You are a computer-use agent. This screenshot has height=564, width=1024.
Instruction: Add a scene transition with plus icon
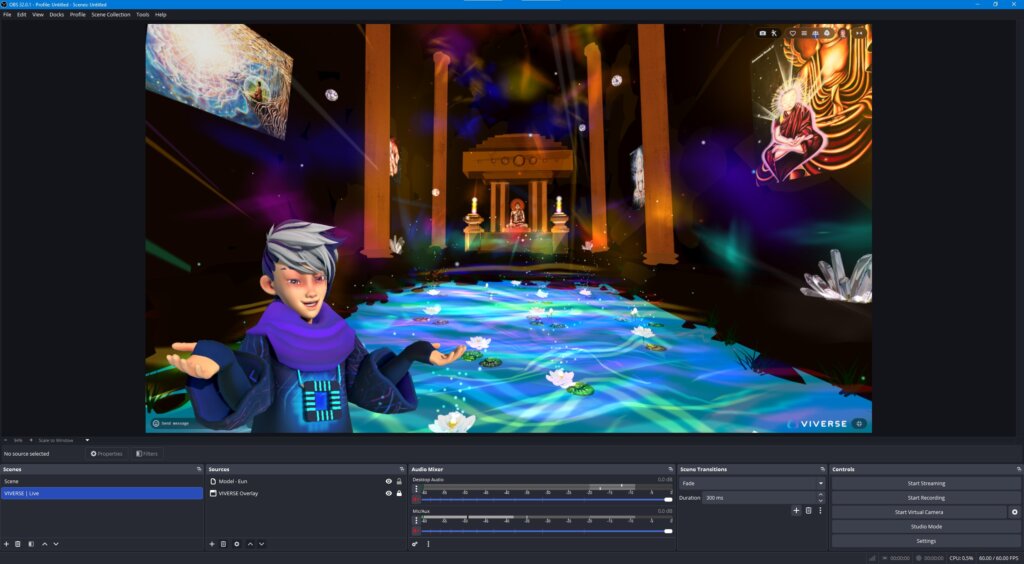click(796, 510)
